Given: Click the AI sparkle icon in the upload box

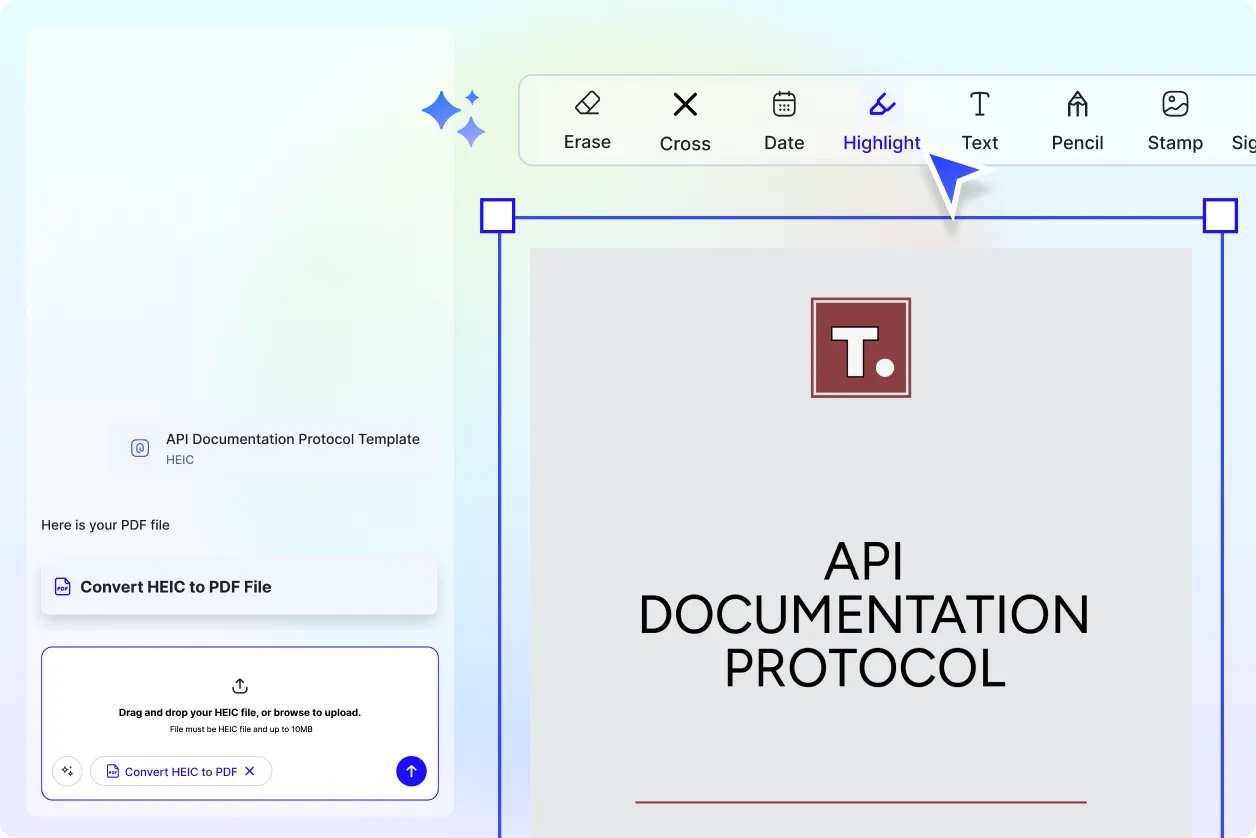Looking at the screenshot, I should tap(67, 771).
